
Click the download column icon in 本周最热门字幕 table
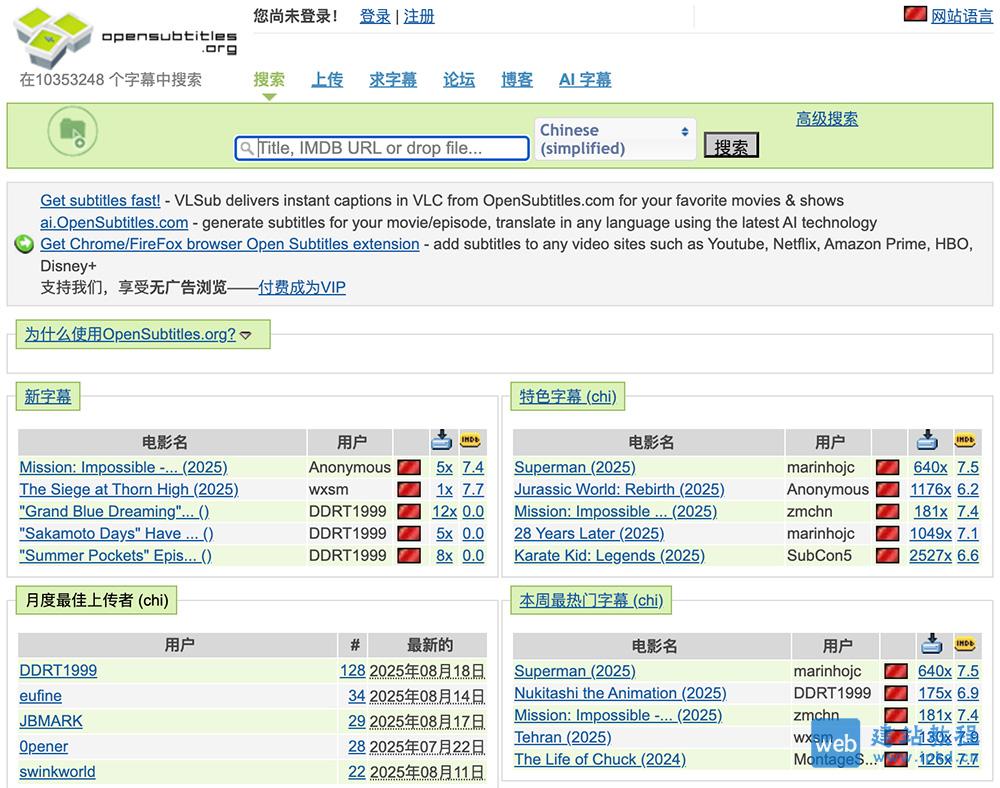pos(932,644)
